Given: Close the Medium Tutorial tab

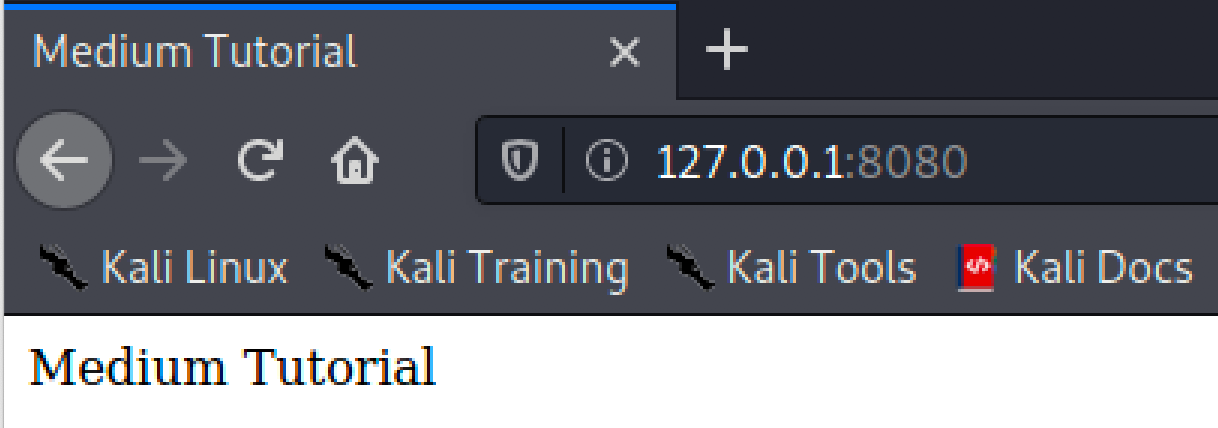Looking at the screenshot, I should [625, 51].
